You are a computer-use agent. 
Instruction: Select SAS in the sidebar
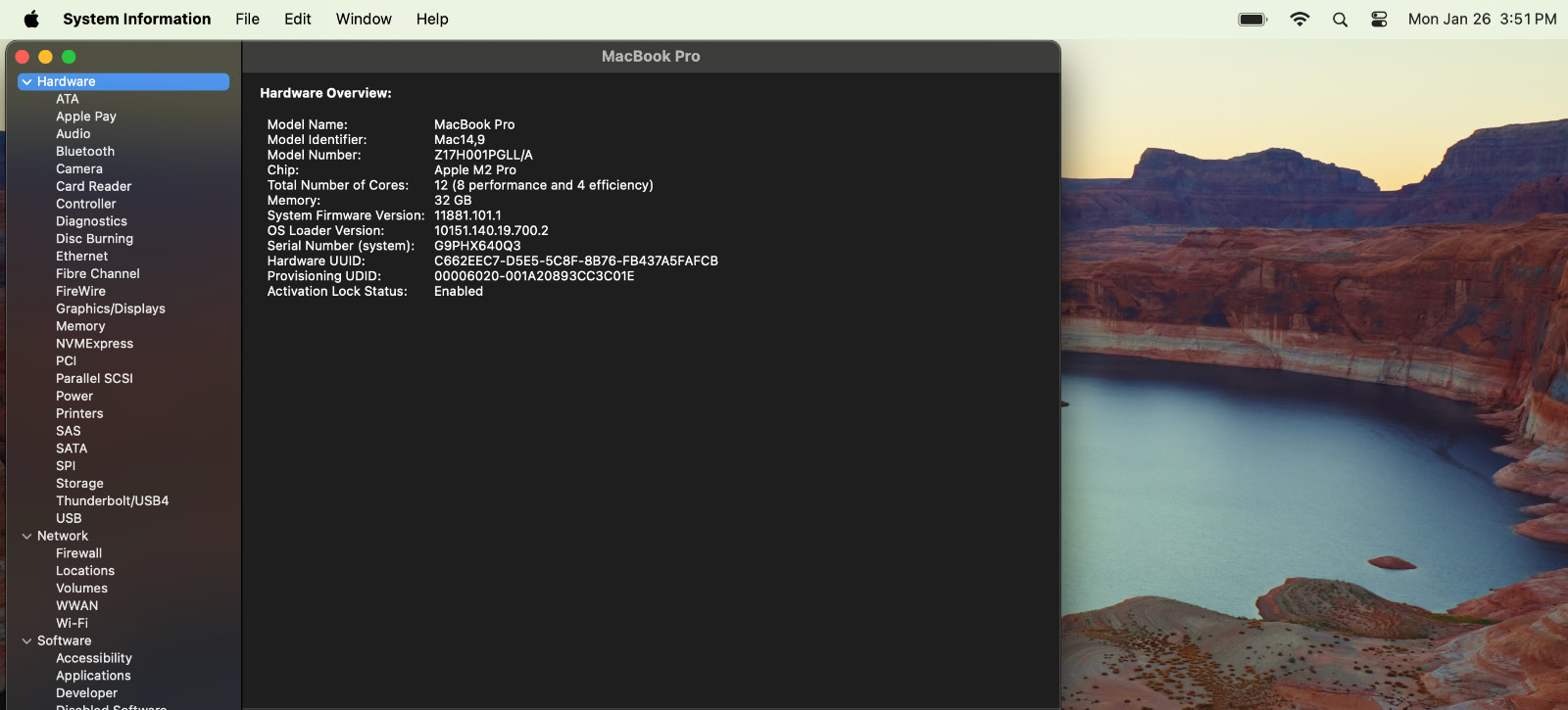pyautogui.click(x=69, y=432)
